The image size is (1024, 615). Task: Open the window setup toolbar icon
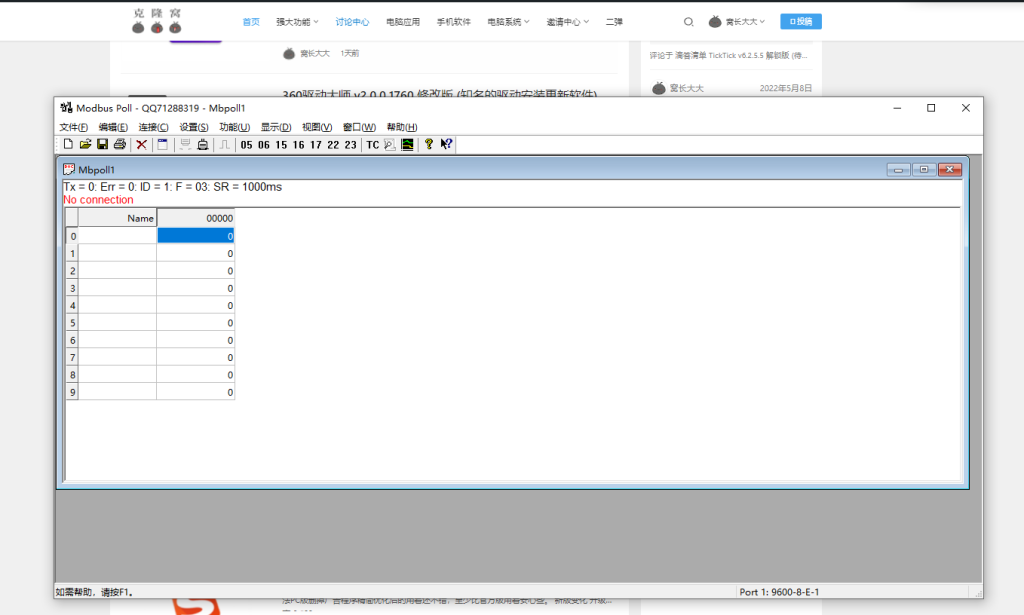(x=163, y=144)
